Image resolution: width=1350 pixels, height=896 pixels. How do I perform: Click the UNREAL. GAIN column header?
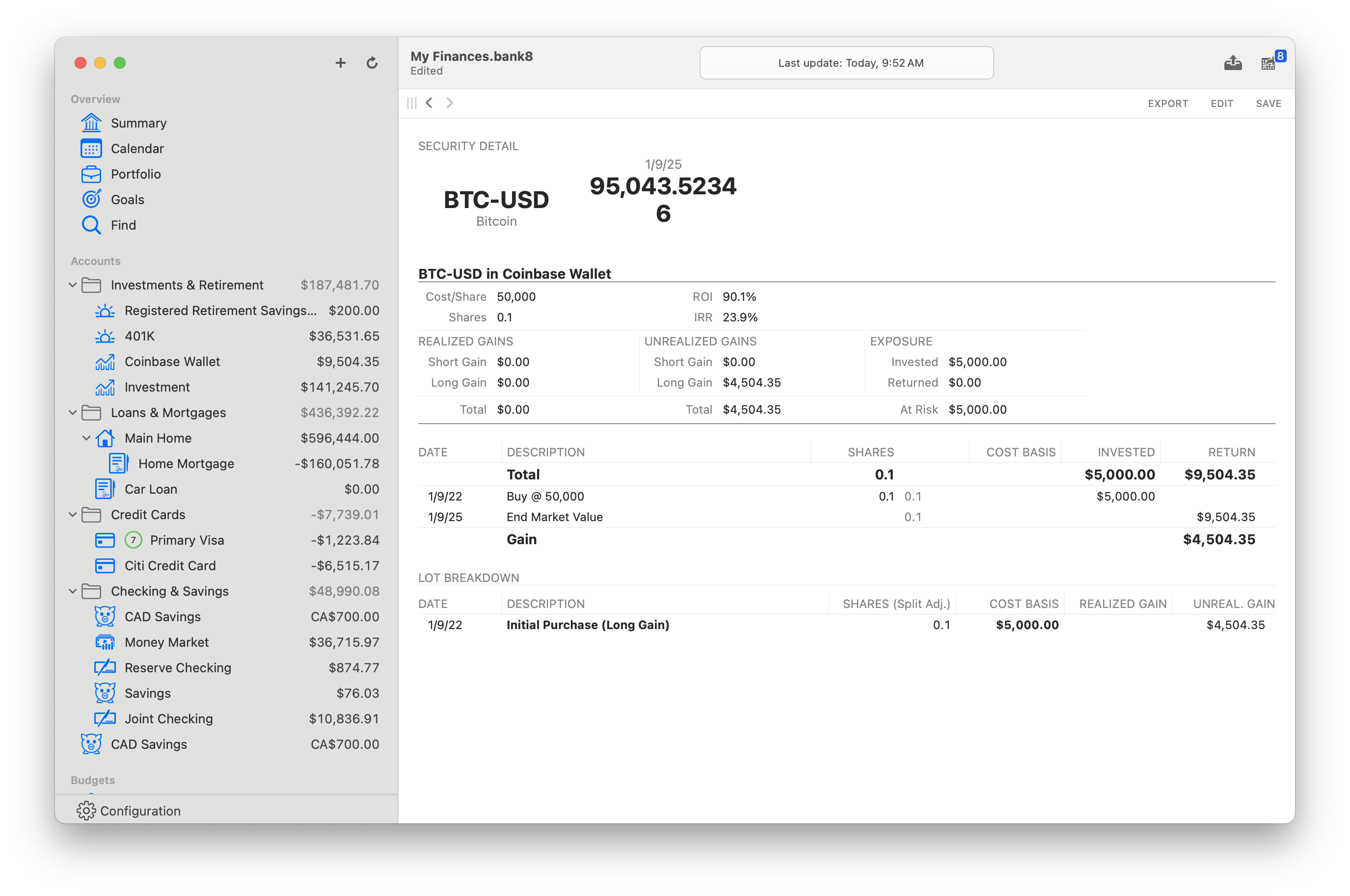coord(1233,604)
